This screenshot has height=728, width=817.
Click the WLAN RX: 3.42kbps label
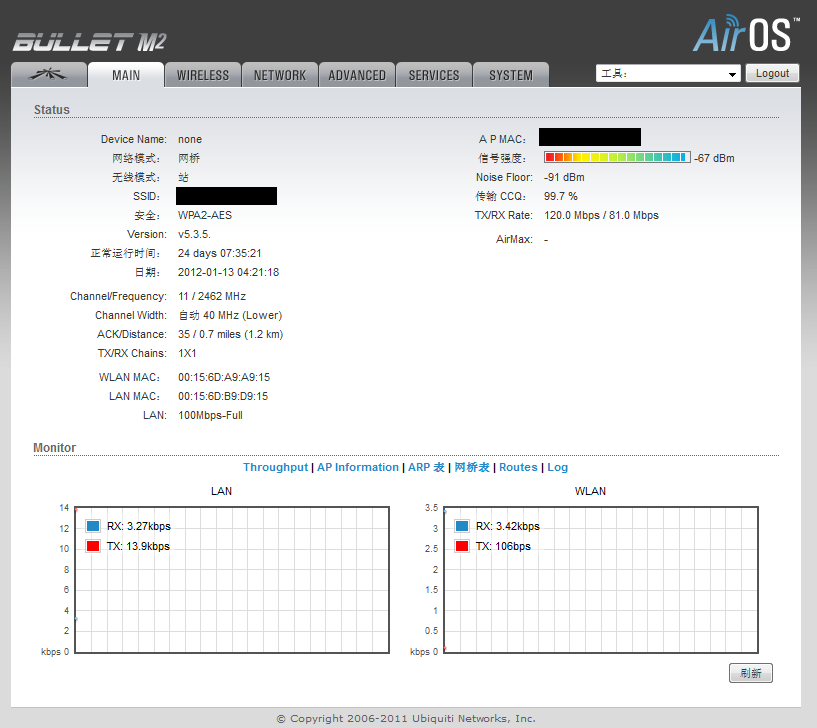[x=507, y=526]
